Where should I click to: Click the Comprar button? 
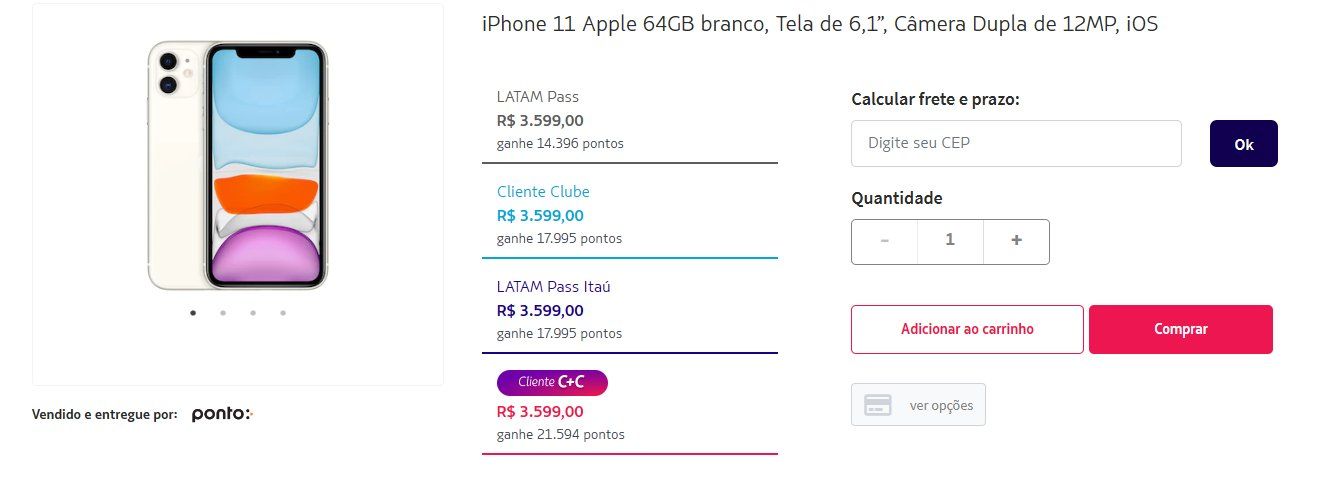(x=1181, y=329)
